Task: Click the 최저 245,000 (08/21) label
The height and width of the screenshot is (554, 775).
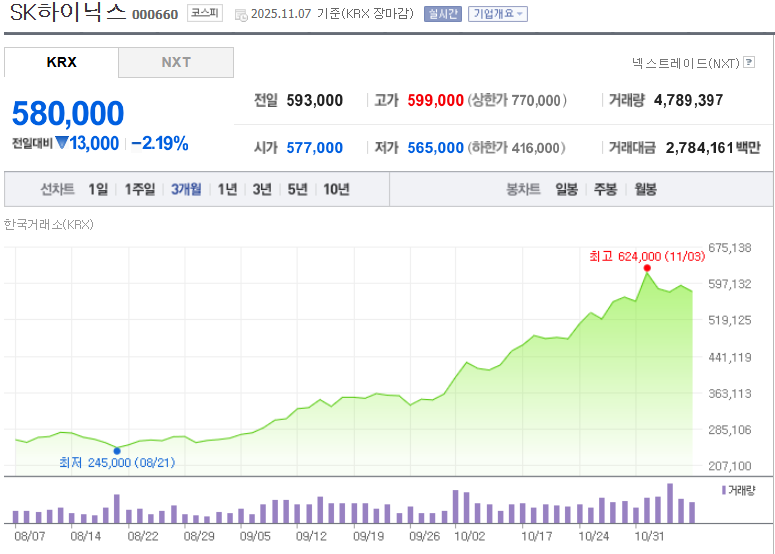Action: point(117,463)
